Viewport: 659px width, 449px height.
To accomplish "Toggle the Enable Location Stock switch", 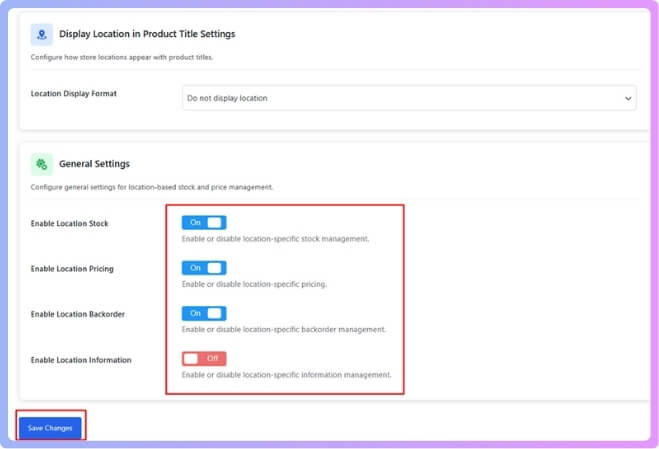I will pyautogui.click(x=204, y=223).
